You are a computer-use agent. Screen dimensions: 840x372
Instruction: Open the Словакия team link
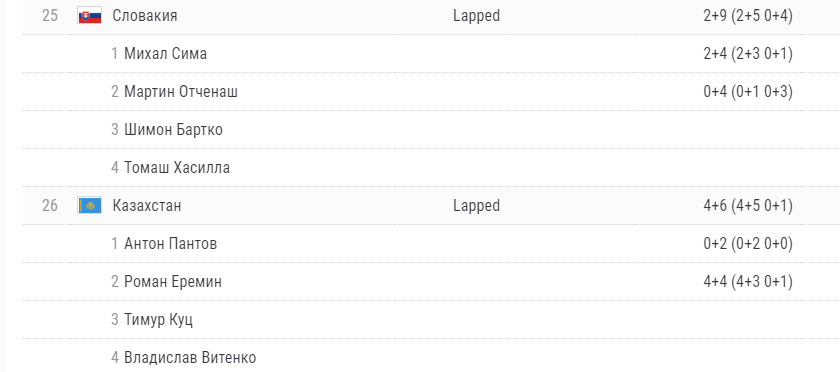point(145,16)
